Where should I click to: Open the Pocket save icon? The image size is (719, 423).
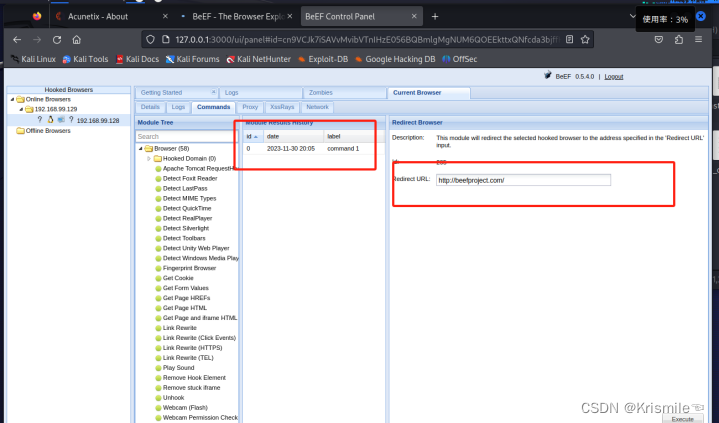point(658,39)
